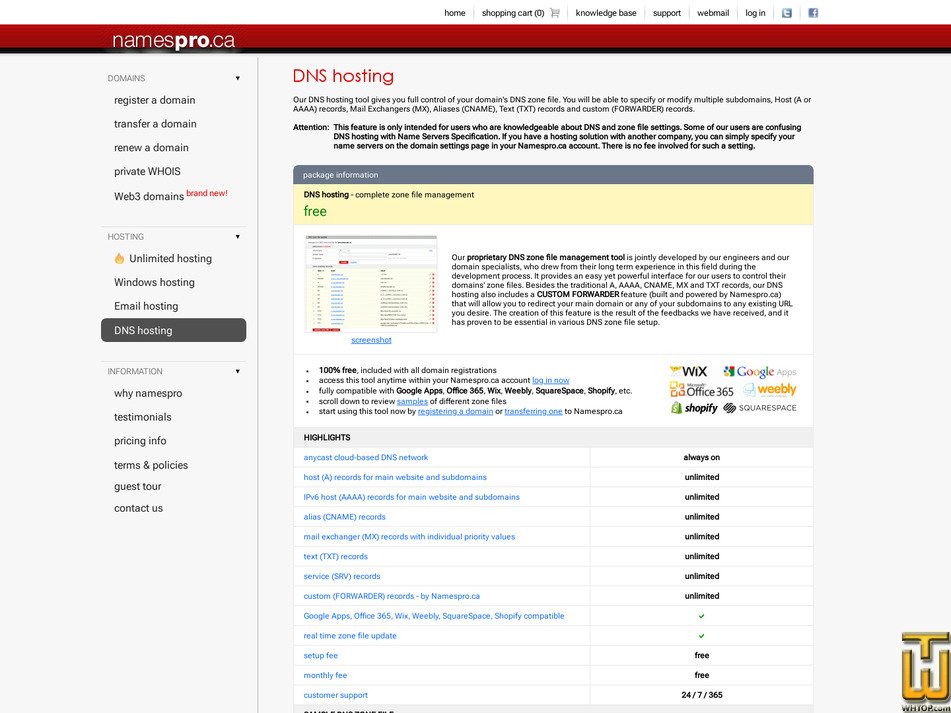
Task: Open contact us page
Action: coord(138,508)
